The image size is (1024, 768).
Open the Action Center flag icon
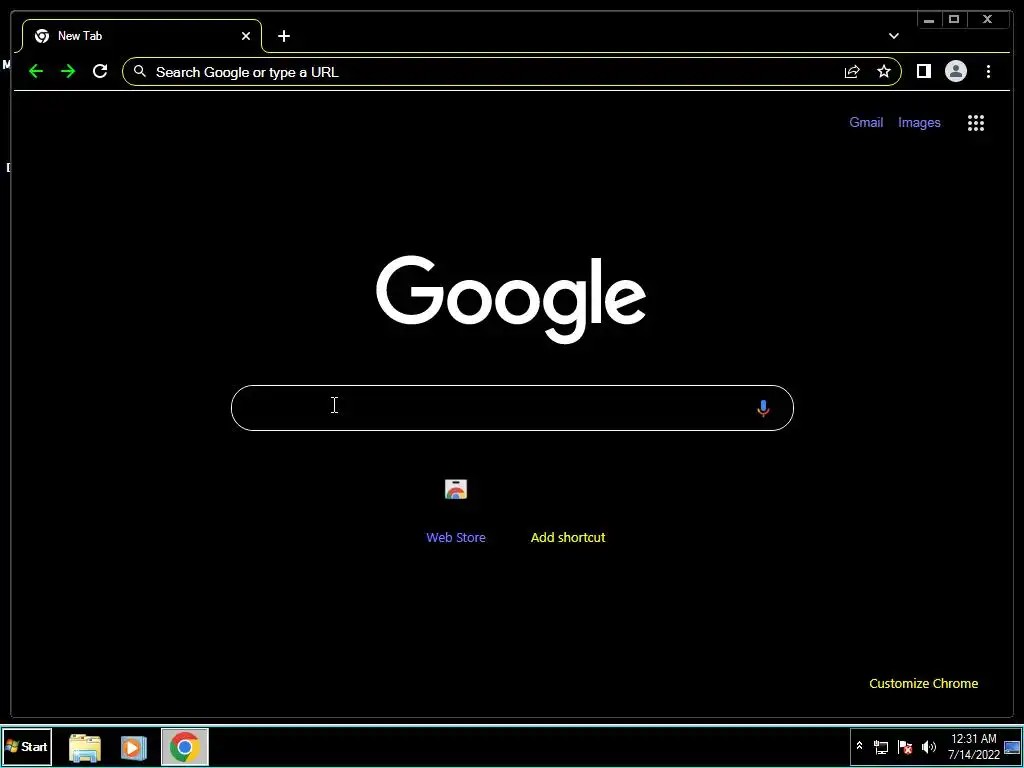click(x=904, y=747)
